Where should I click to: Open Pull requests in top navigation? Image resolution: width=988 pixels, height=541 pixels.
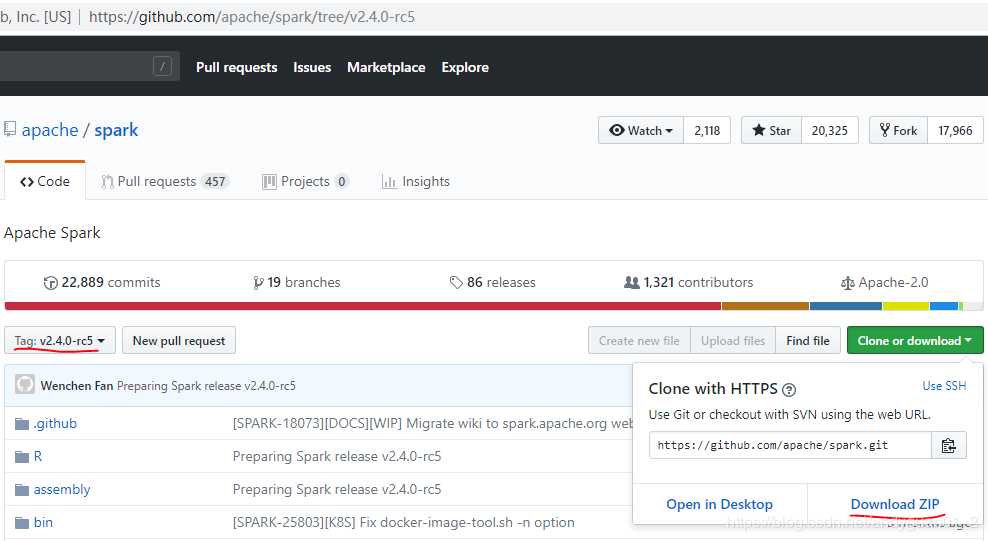(236, 67)
